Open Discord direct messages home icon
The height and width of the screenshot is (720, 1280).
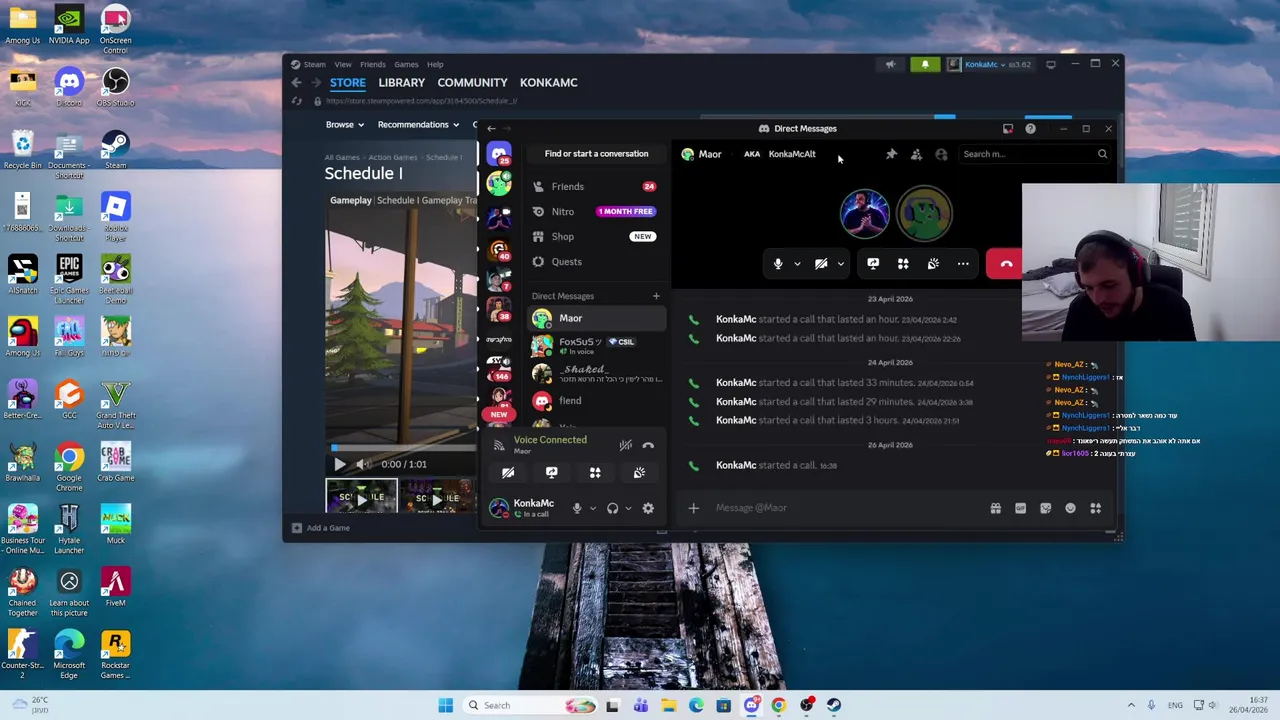pos(499,154)
